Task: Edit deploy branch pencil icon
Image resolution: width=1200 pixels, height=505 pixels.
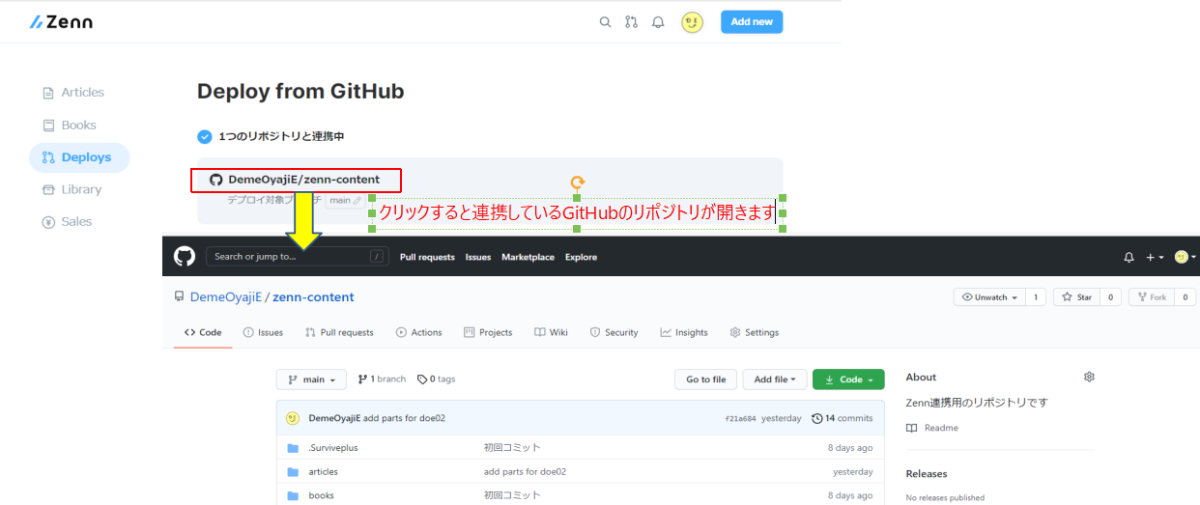Action: click(358, 200)
